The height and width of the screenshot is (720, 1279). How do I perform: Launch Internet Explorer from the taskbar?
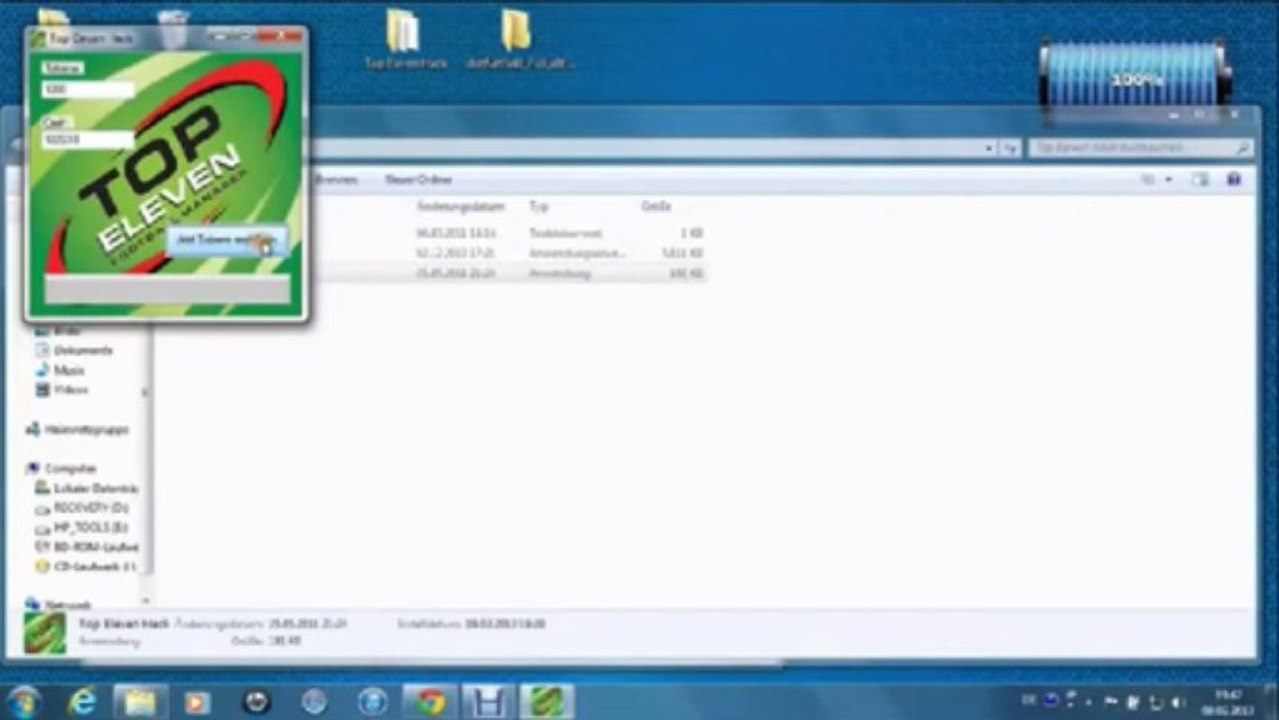pos(82,702)
